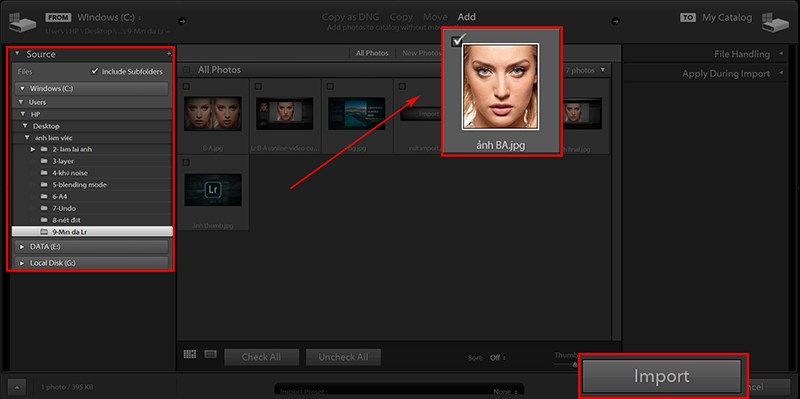Click the source drive icon beside FROM

pos(22,22)
